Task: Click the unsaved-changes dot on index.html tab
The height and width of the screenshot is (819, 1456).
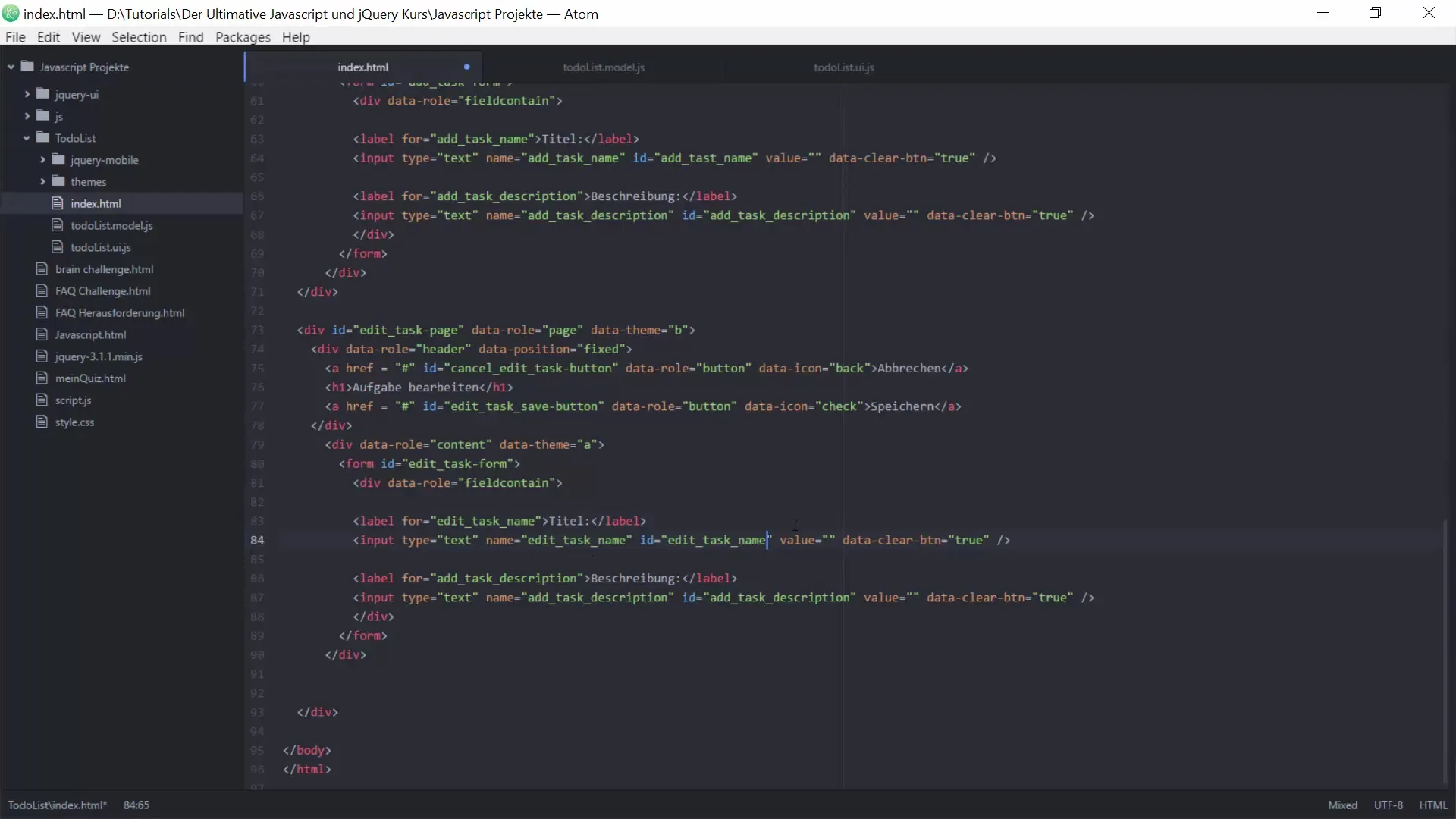Action: (467, 67)
